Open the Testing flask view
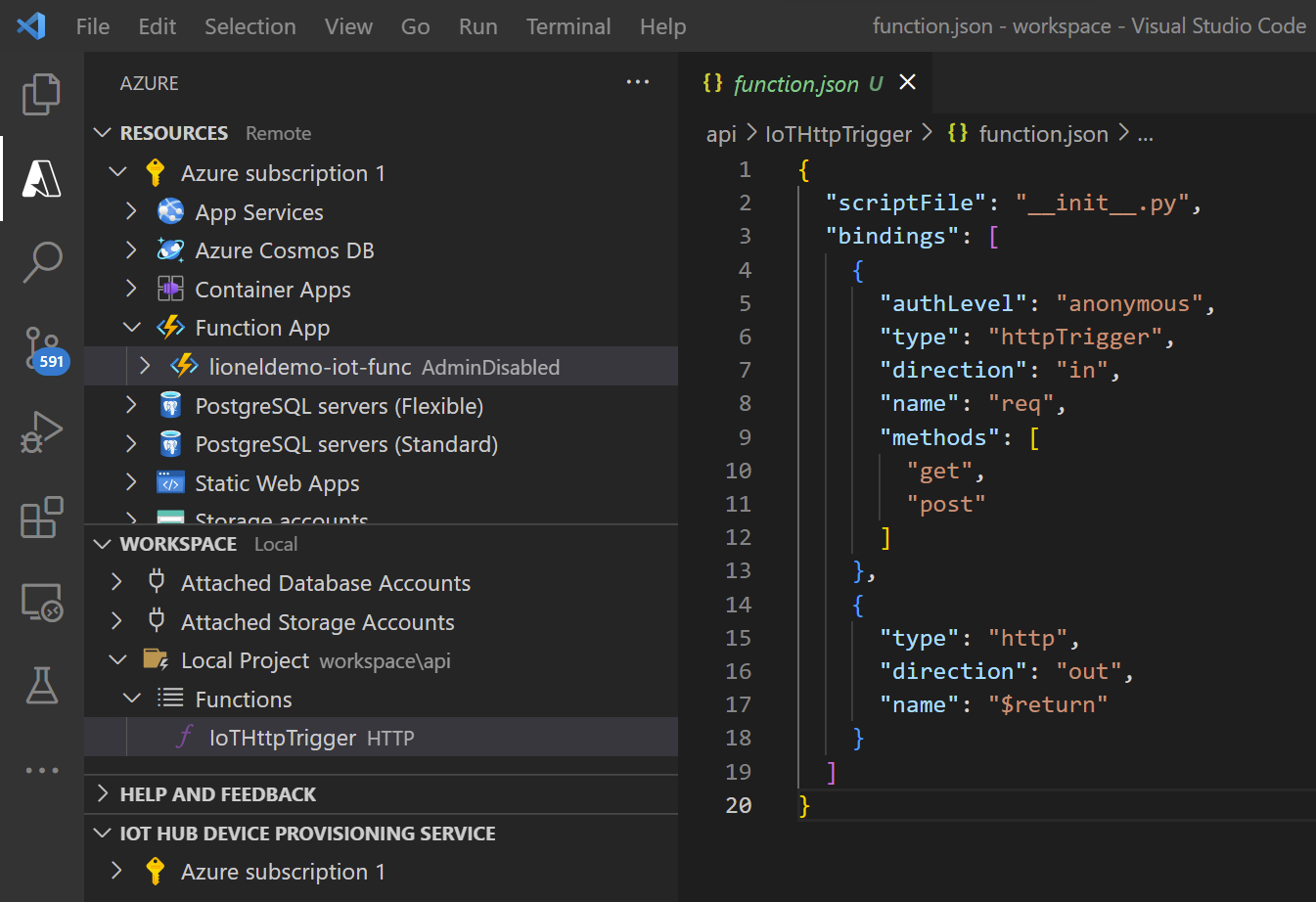 click(41, 686)
